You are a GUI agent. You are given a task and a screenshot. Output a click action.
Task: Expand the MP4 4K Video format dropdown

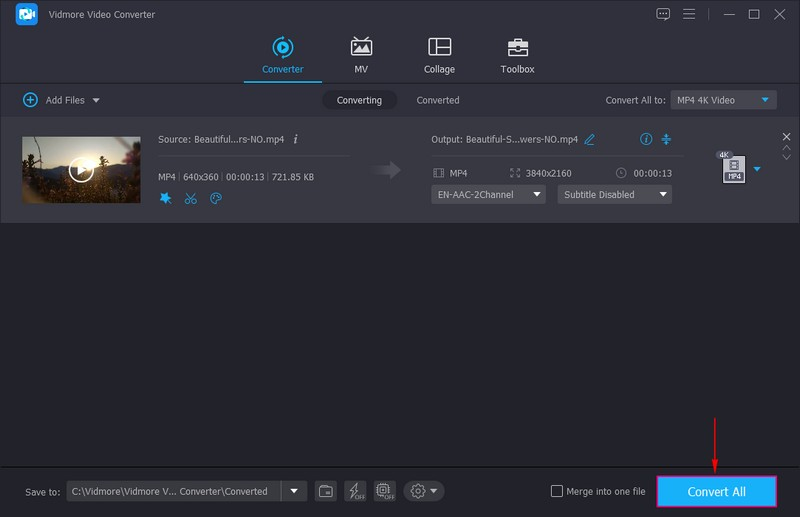tap(724, 100)
